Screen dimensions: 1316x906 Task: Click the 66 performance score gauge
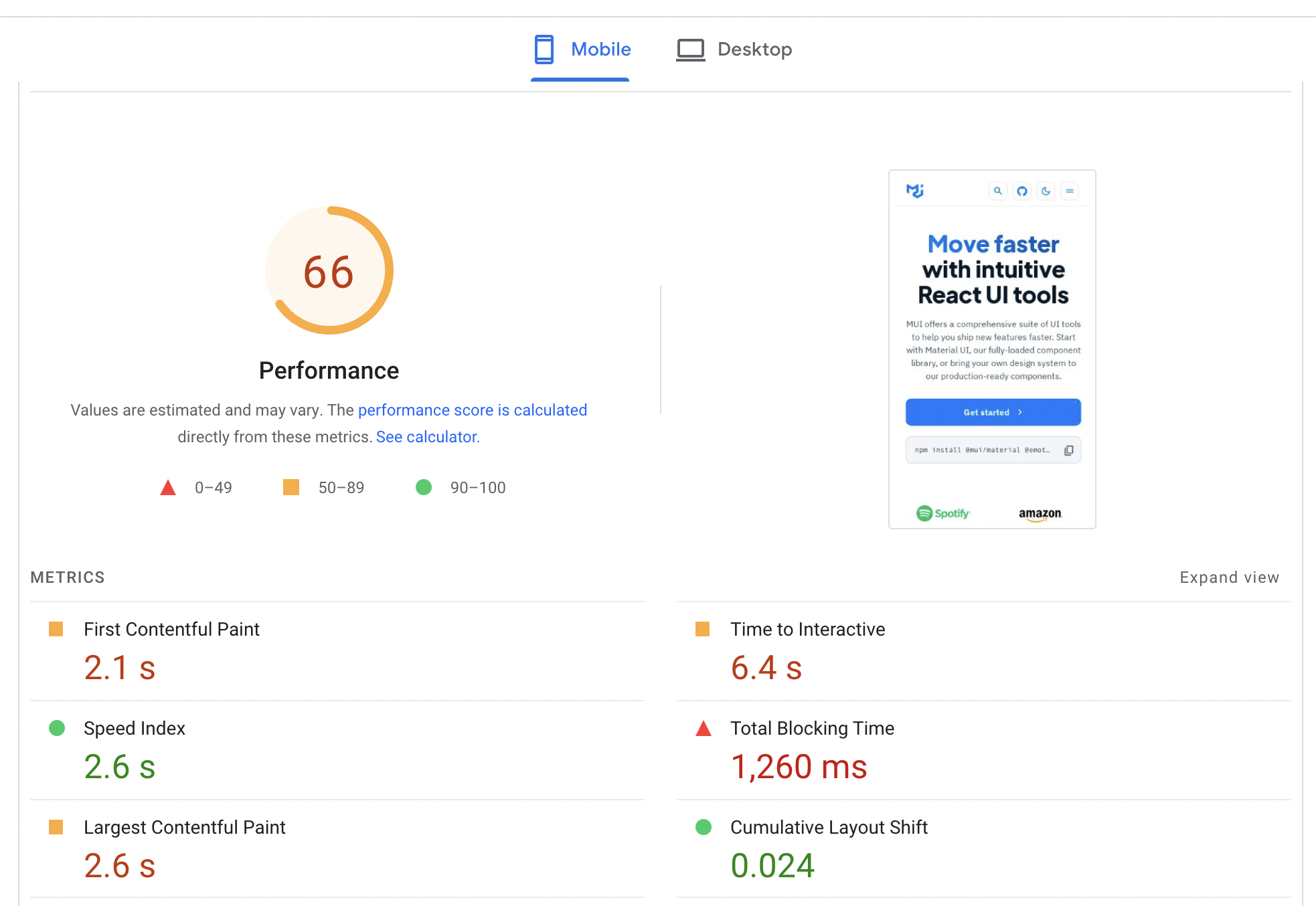click(329, 271)
